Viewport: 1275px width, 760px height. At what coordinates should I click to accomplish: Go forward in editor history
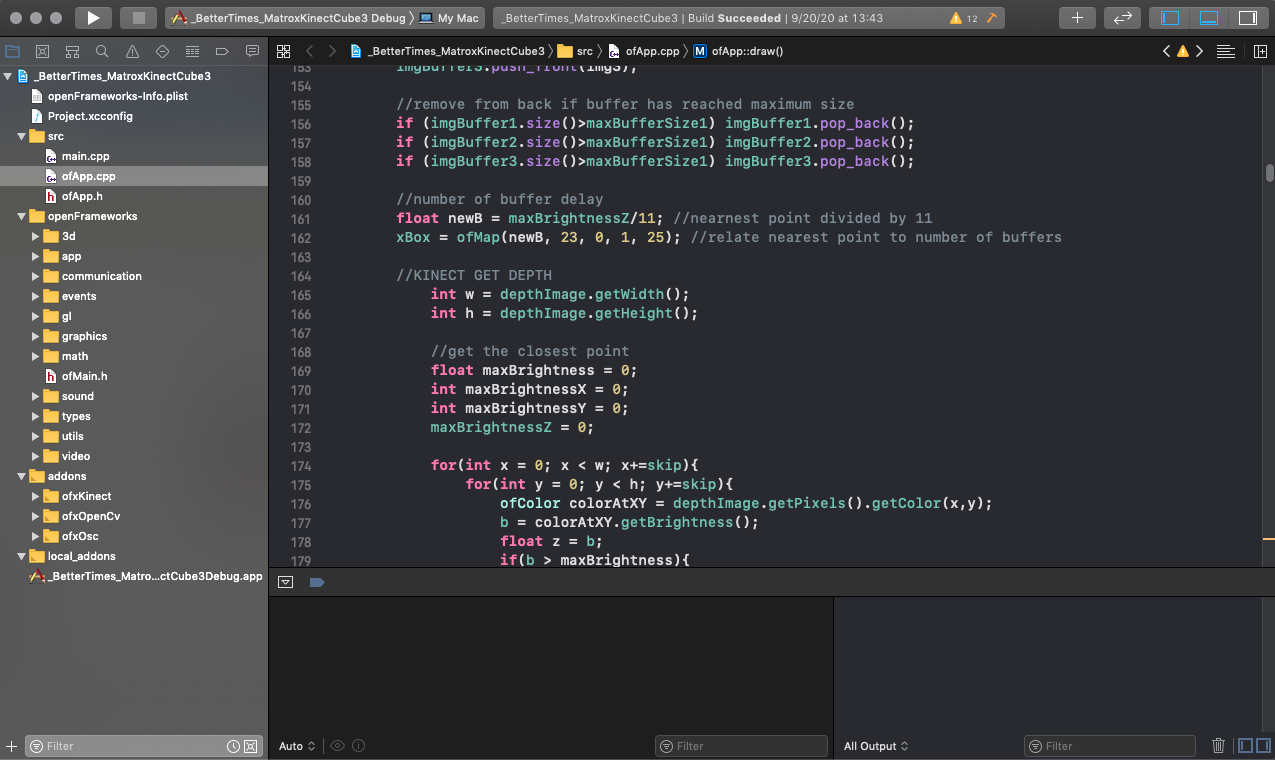click(x=332, y=51)
